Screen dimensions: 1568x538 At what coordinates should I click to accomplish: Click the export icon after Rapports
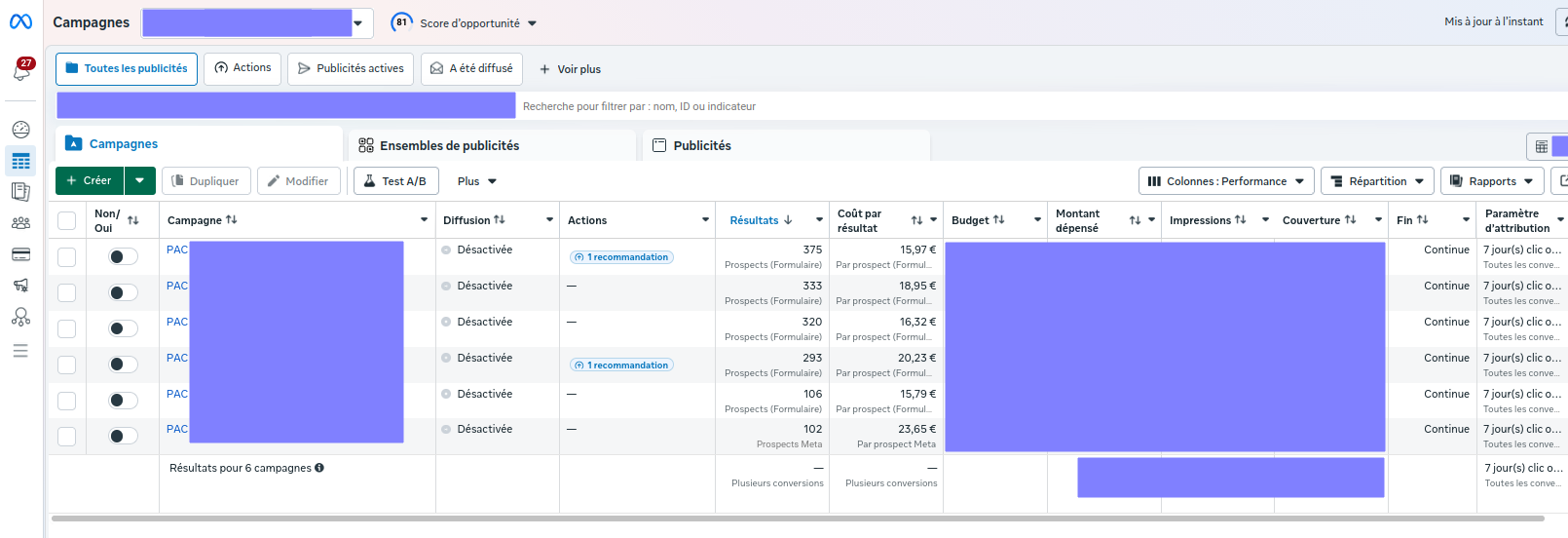coord(1560,180)
